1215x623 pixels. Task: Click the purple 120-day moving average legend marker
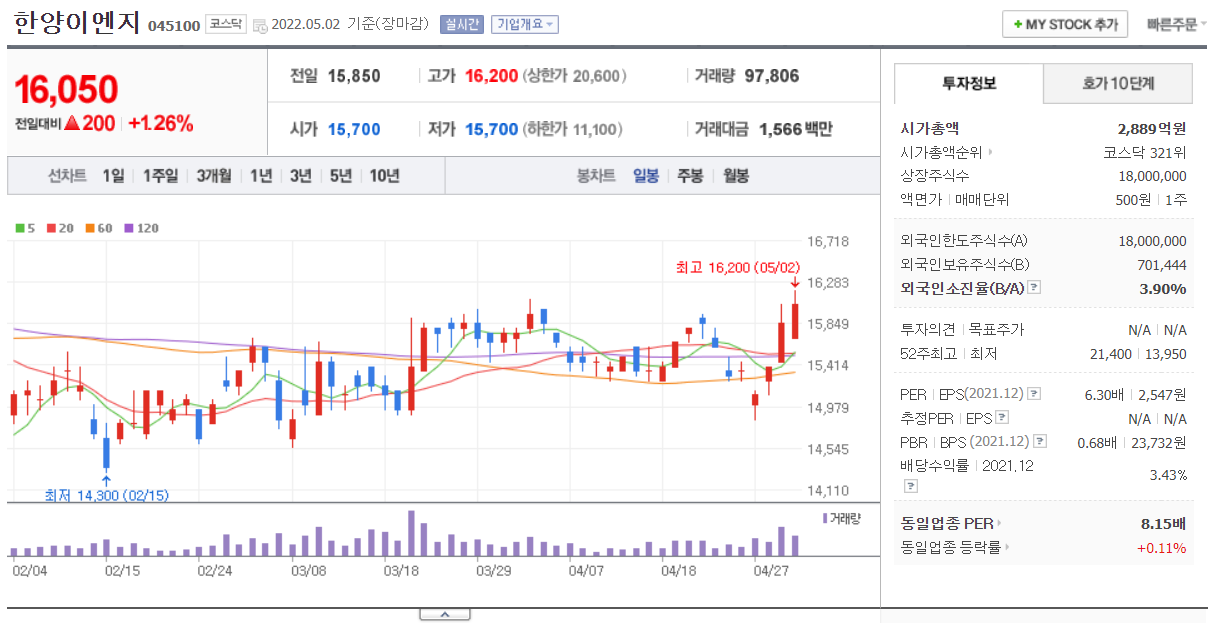point(129,228)
